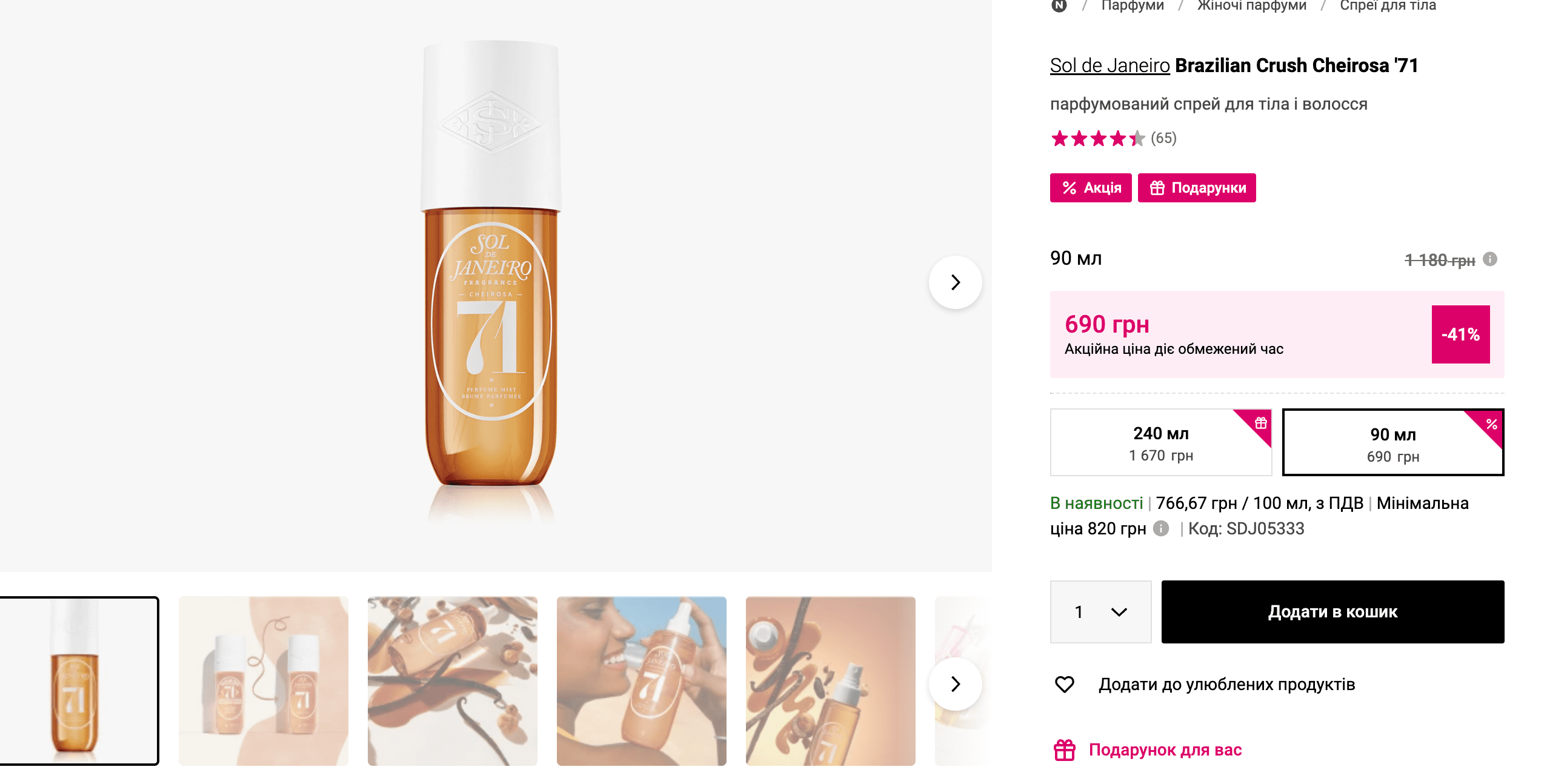1567x784 pixels.
Task: Select the 240 мл size option
Action: (x=1160, y=442)
